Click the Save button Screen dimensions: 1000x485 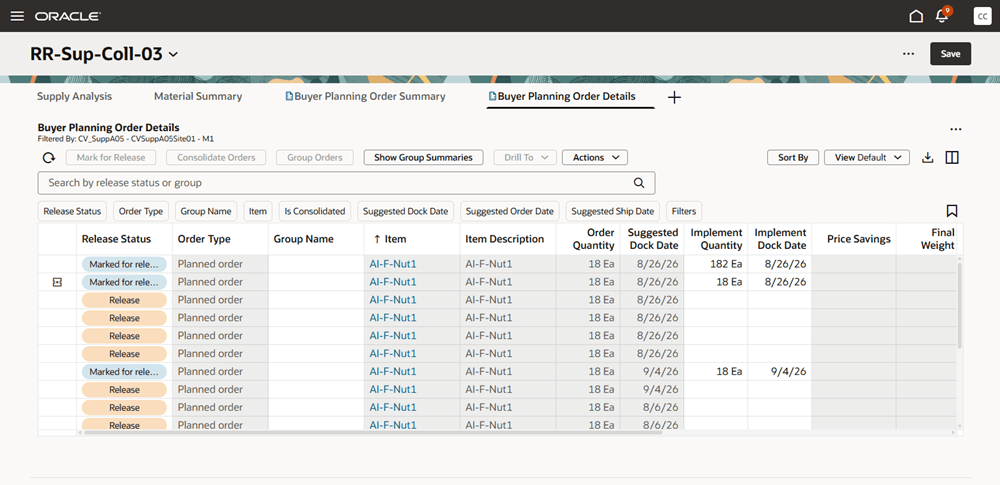[x=950, y=54]
